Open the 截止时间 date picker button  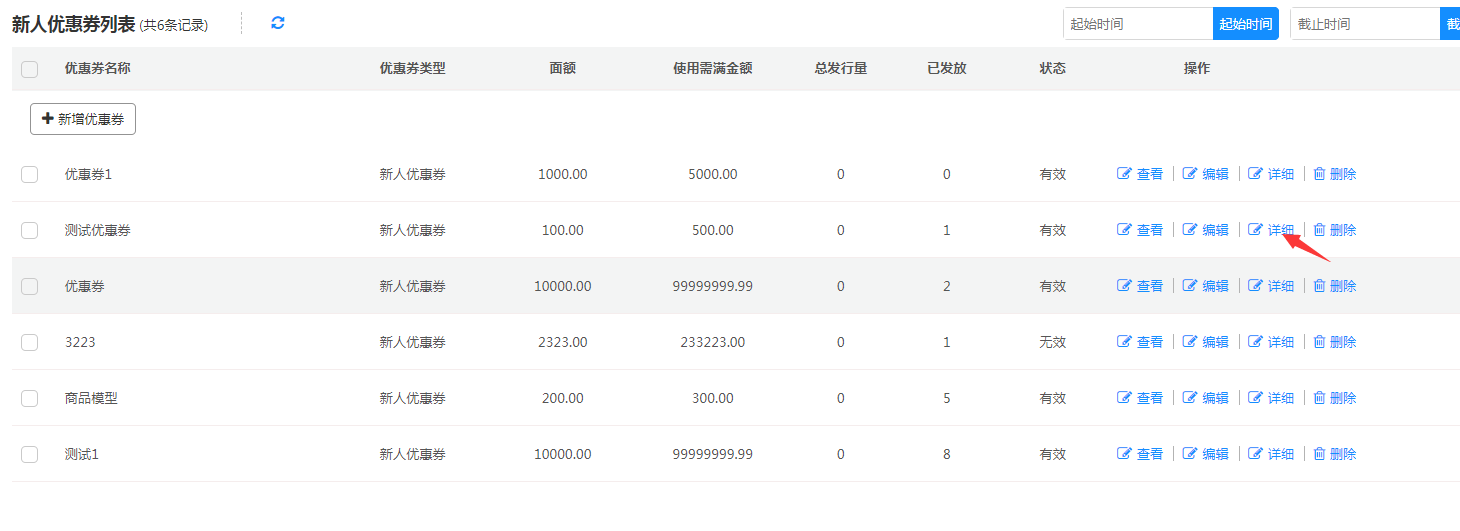click(1450, 24)
